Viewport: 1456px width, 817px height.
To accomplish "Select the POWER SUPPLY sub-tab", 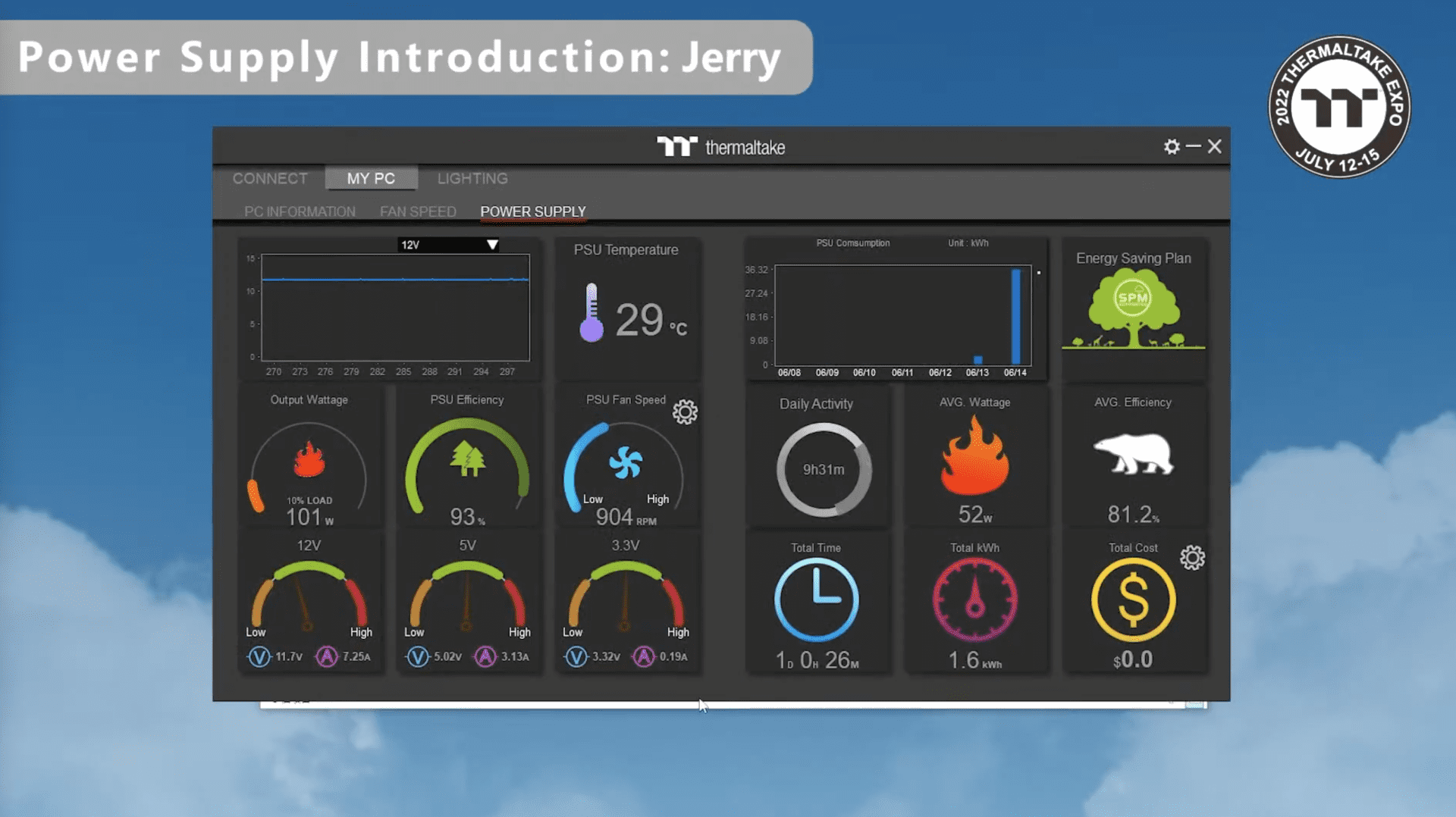I will (533, 211).
